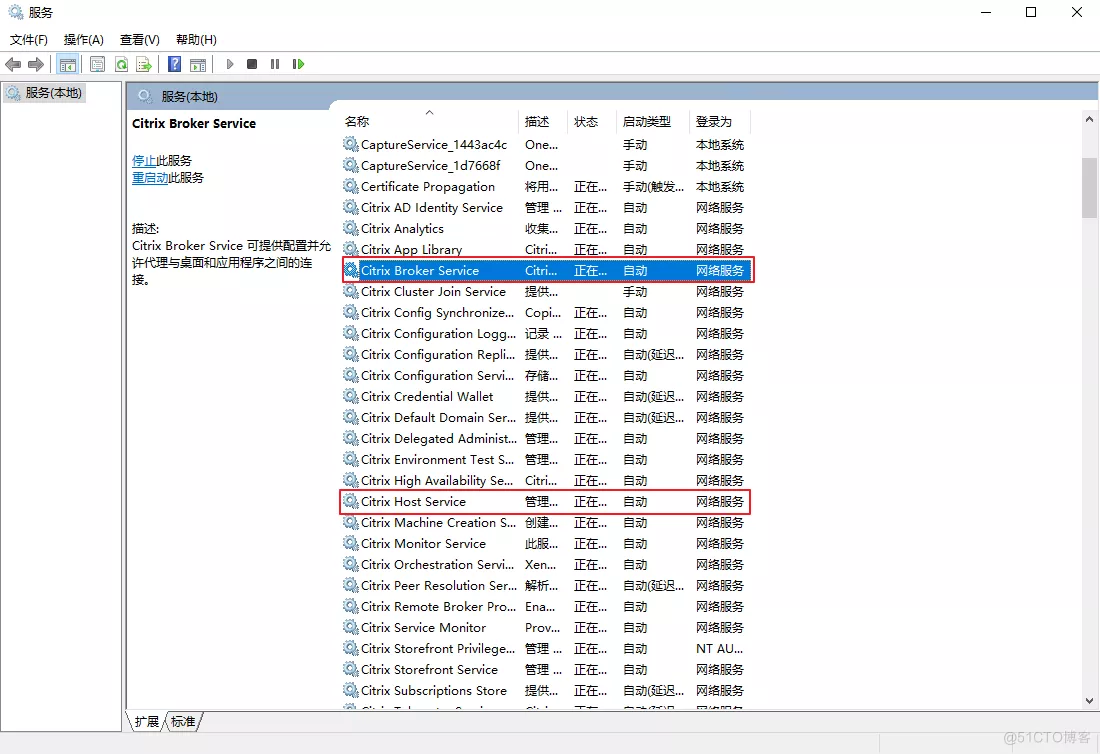This screenshot has height=754, width=1100.
Task: Switch to the 标准 tab
Action: tap(184, 721)
